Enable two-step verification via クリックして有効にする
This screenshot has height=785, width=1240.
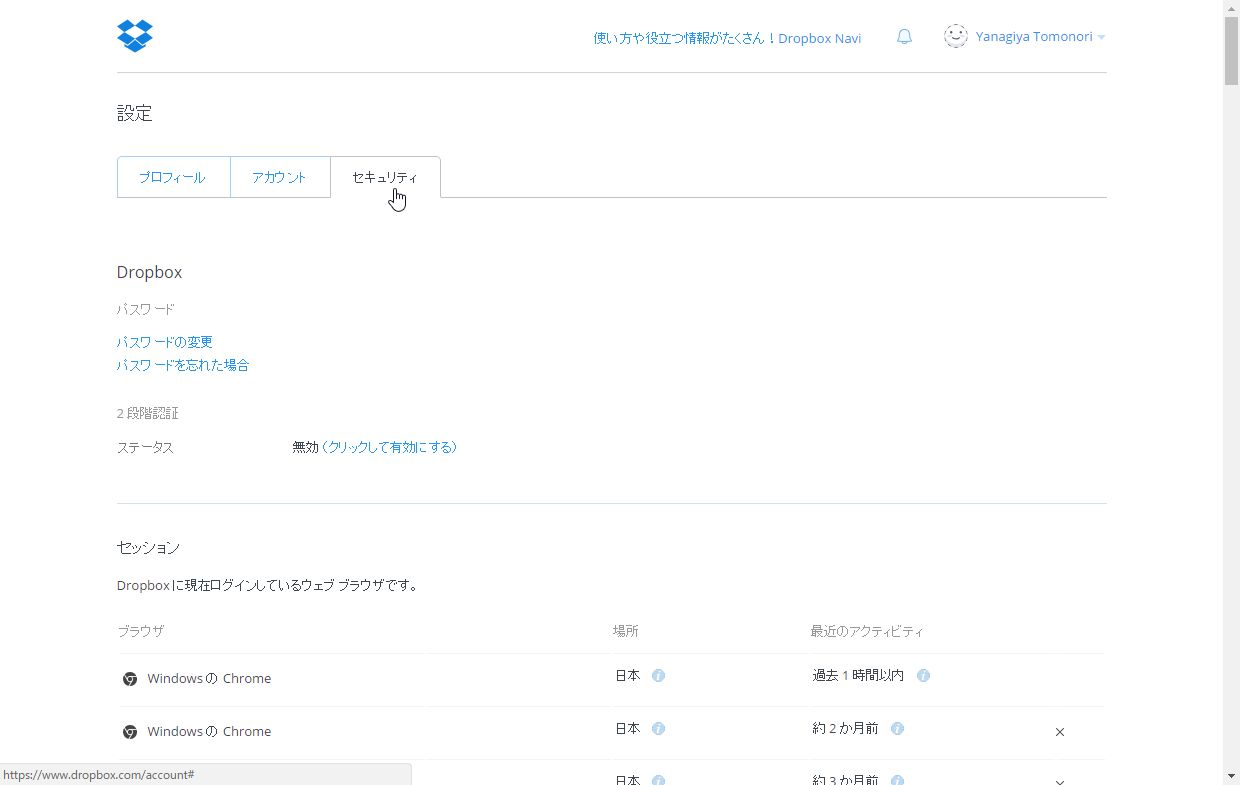click(x=390, y=448)
